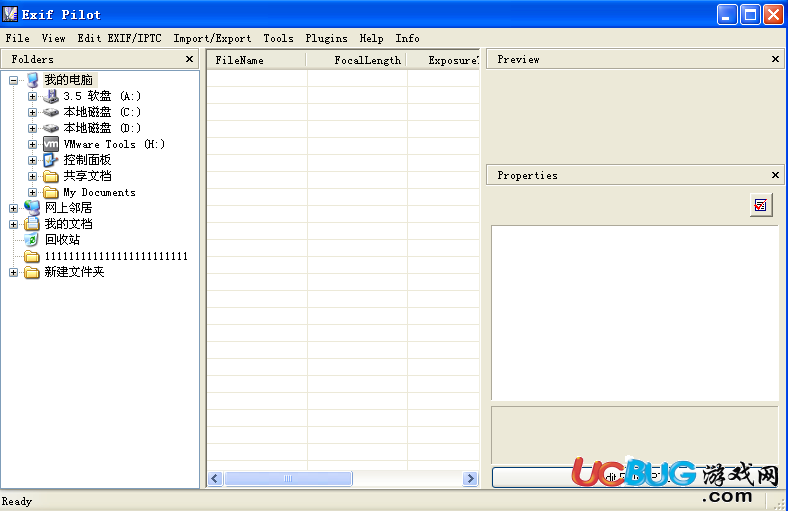788x511 pixels.
Task: Click the horizontal scrollbar thumb
Action: coord(288,478)
